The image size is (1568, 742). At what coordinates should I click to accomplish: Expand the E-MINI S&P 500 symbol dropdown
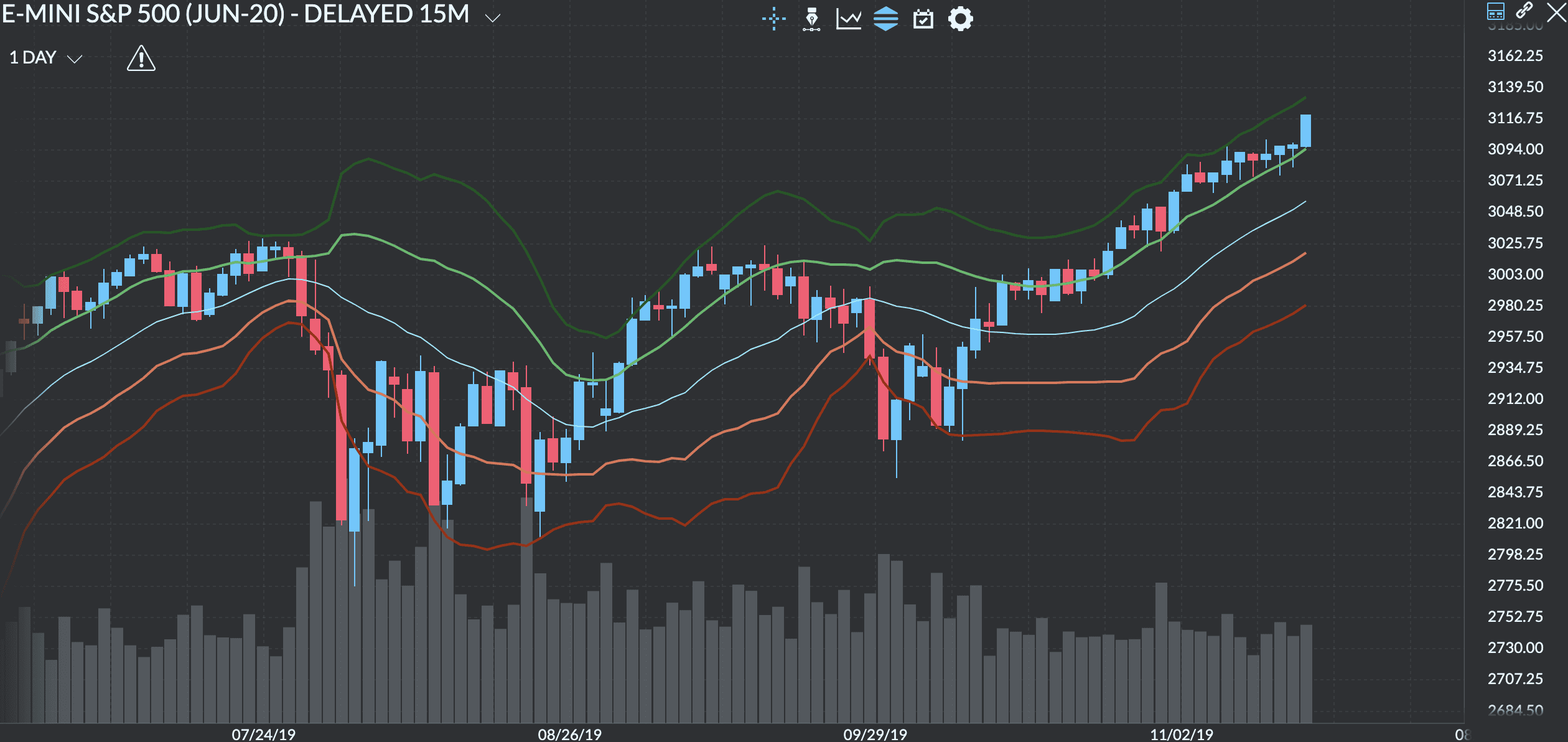click(493, 18)
